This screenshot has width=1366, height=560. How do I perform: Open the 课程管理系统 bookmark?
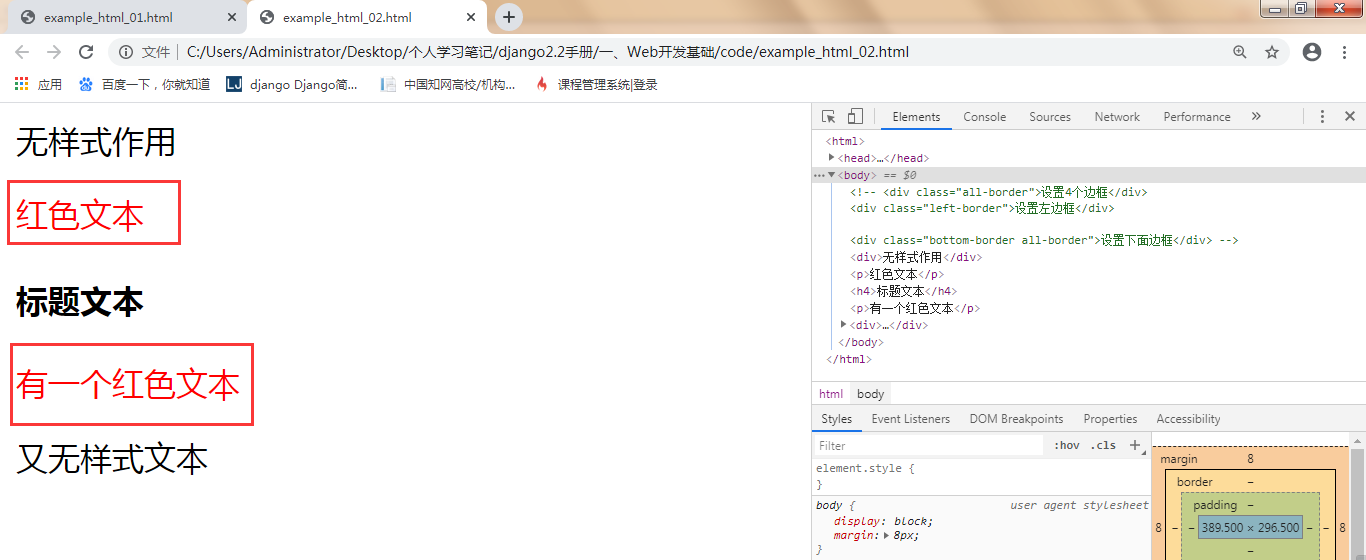597,85
